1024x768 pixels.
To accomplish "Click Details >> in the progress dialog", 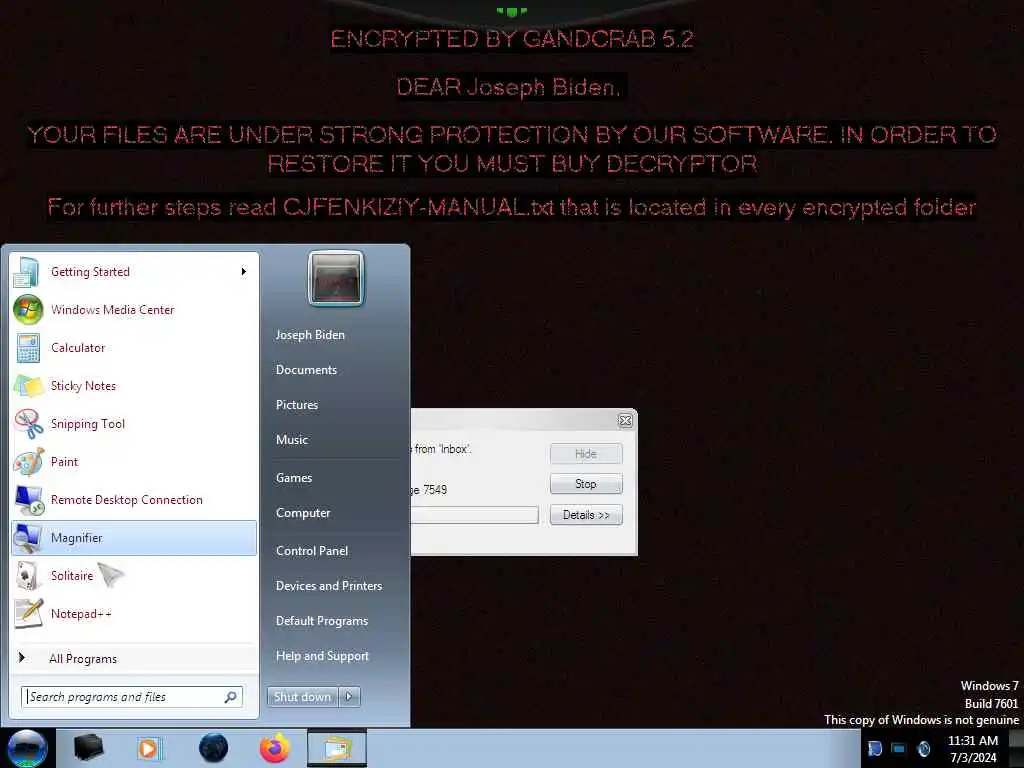I will (586, 515).
